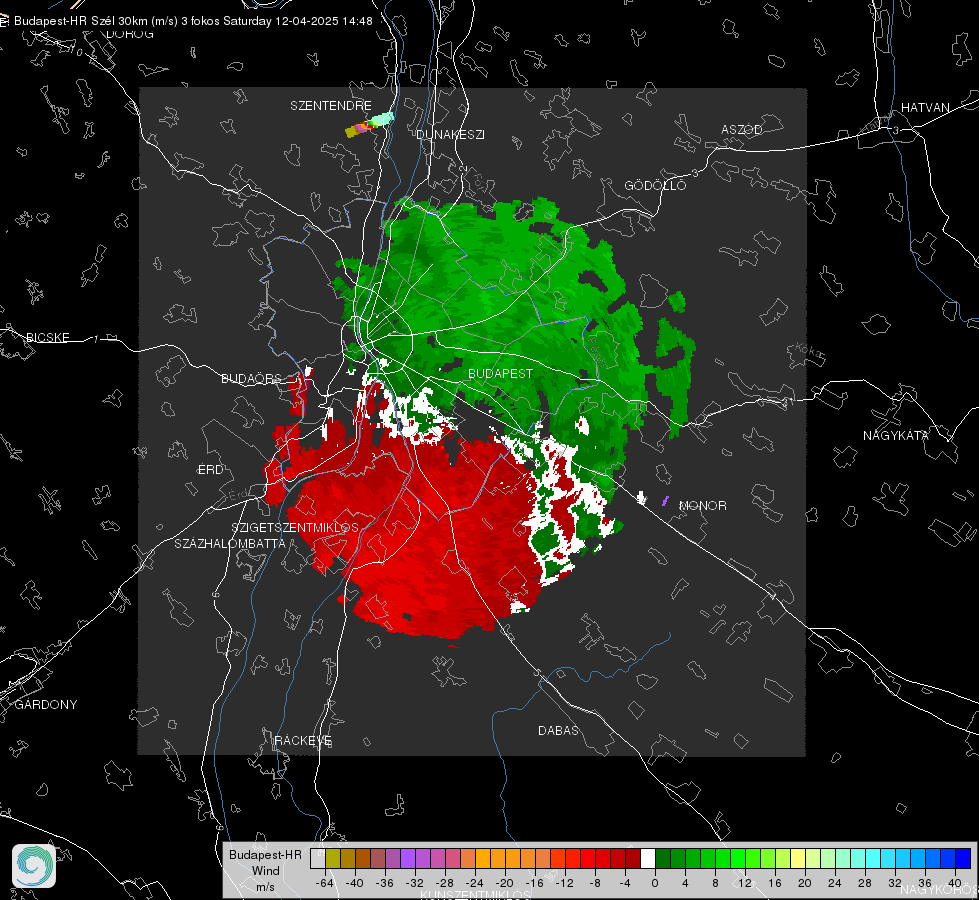Click the multicolored echo streak near Szentendre
979x900 pixels.
click(370, 124)
